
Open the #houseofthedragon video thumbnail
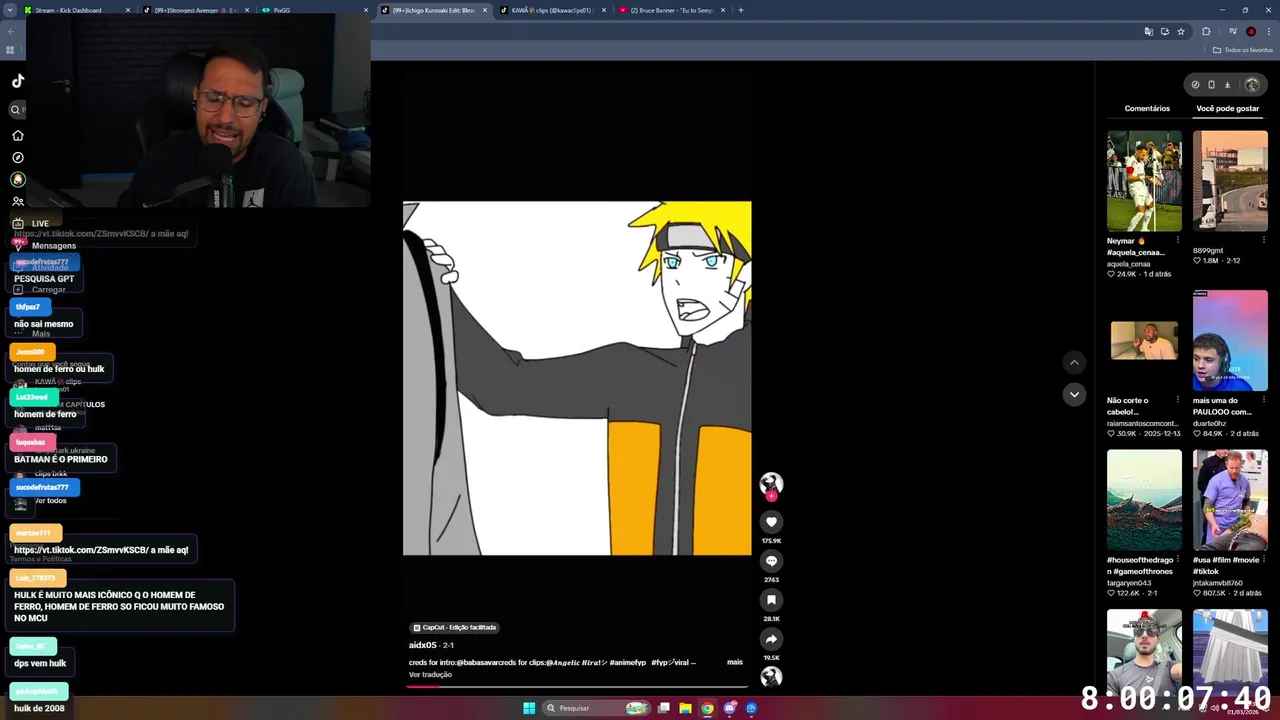click(1144, 500)
